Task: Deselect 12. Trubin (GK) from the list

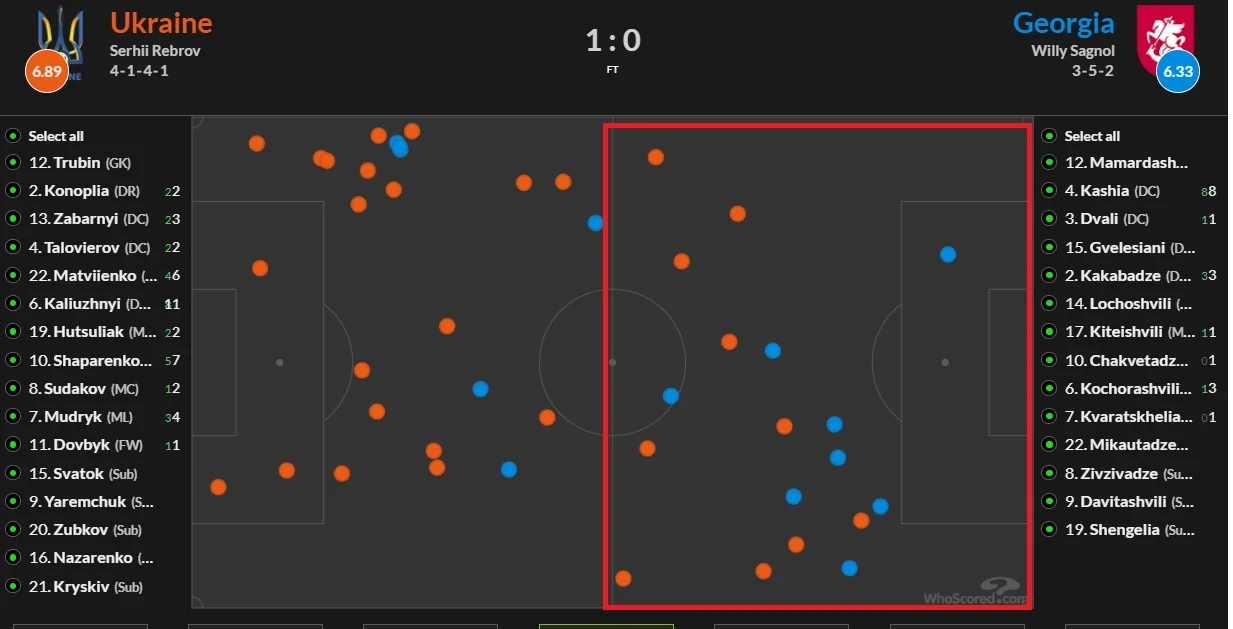Action: click(13, 163)
